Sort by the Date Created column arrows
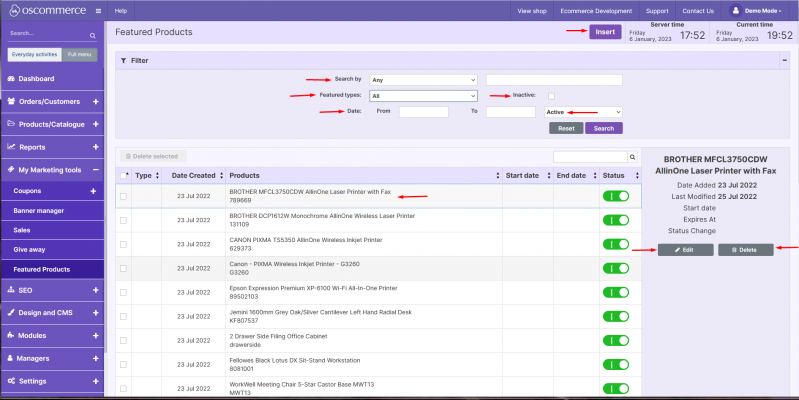This screenshot has width=799, height=400. 221,175
